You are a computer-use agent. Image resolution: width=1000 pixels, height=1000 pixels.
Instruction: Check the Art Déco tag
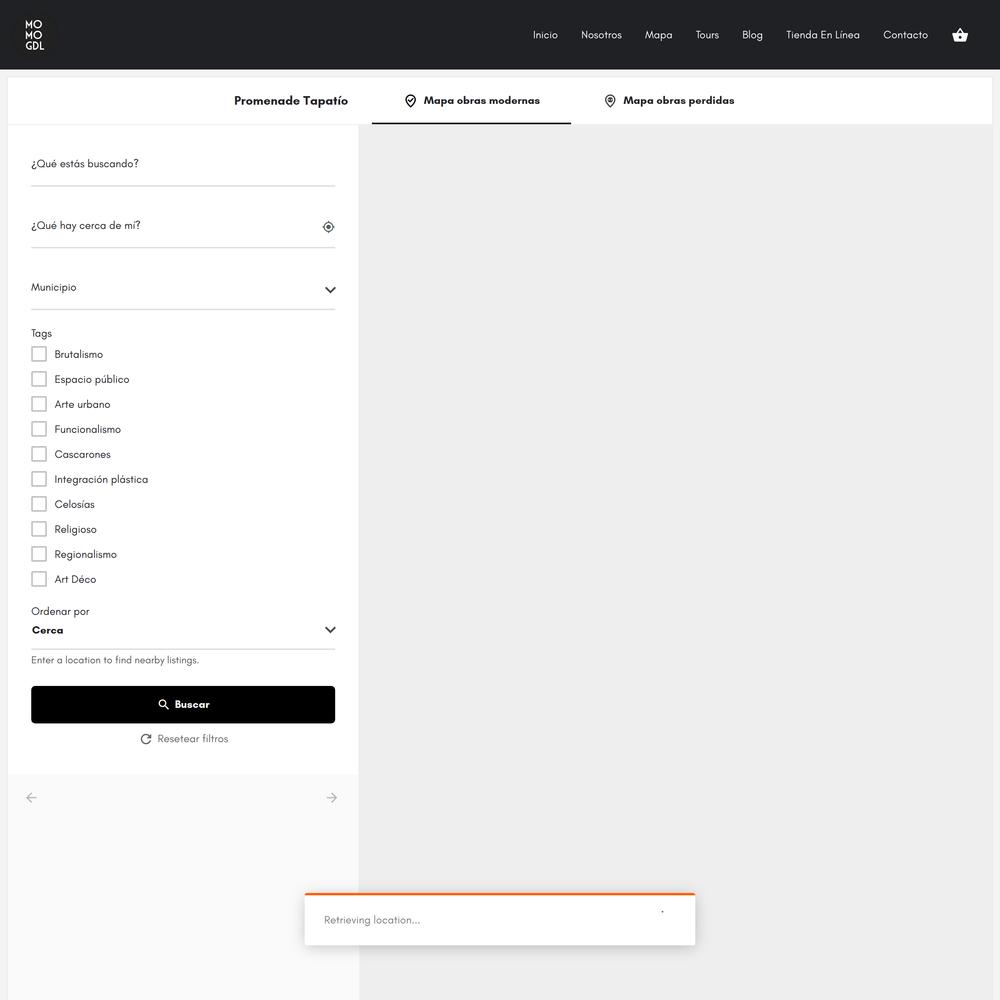pyautogui.click(x=39, y=579)
